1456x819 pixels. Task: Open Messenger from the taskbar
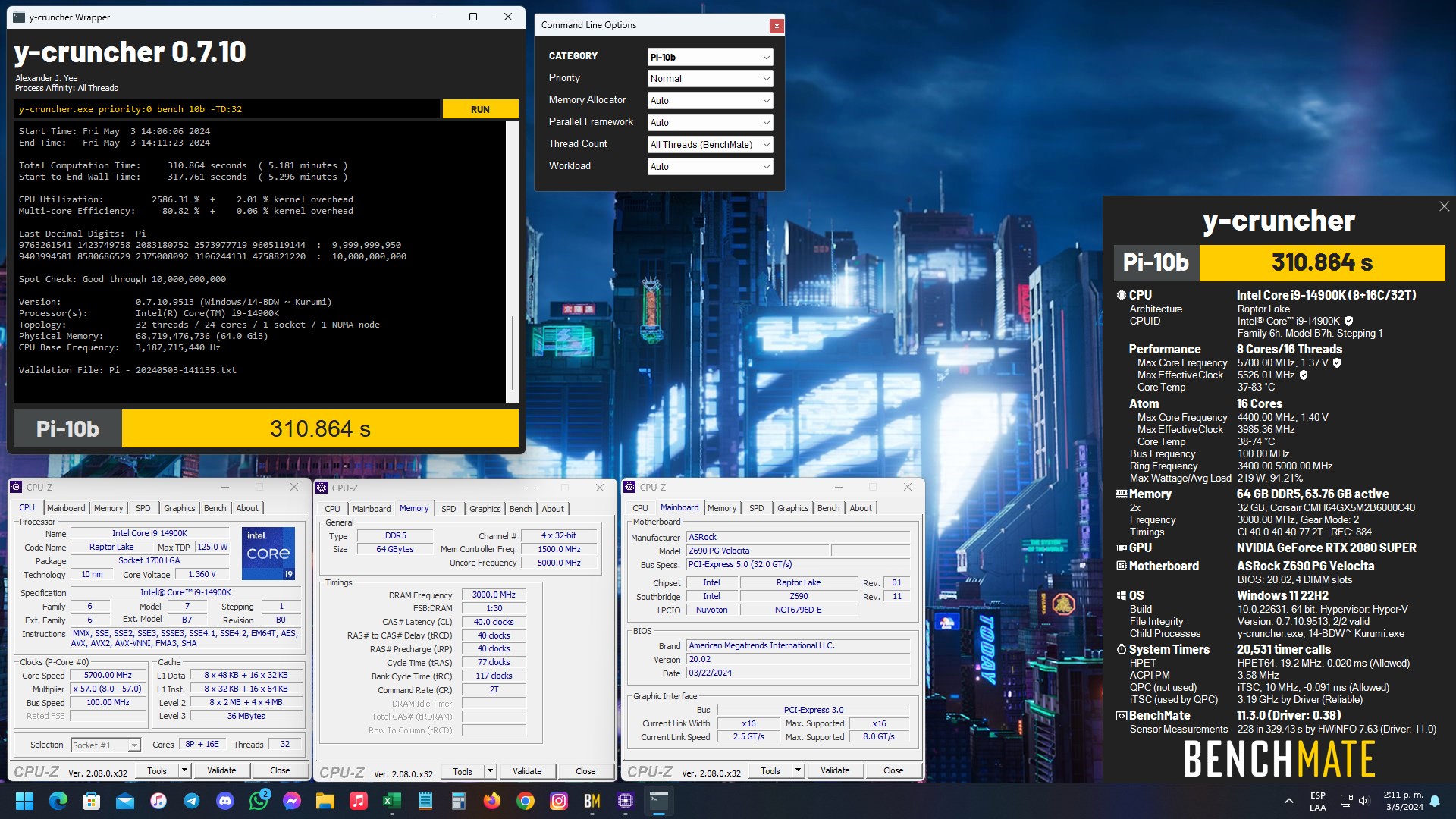[x=292, y=801]
